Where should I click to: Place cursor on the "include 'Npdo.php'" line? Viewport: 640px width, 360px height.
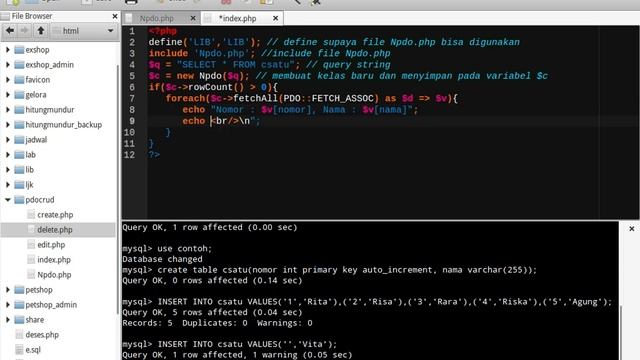(x=269, y=53)
